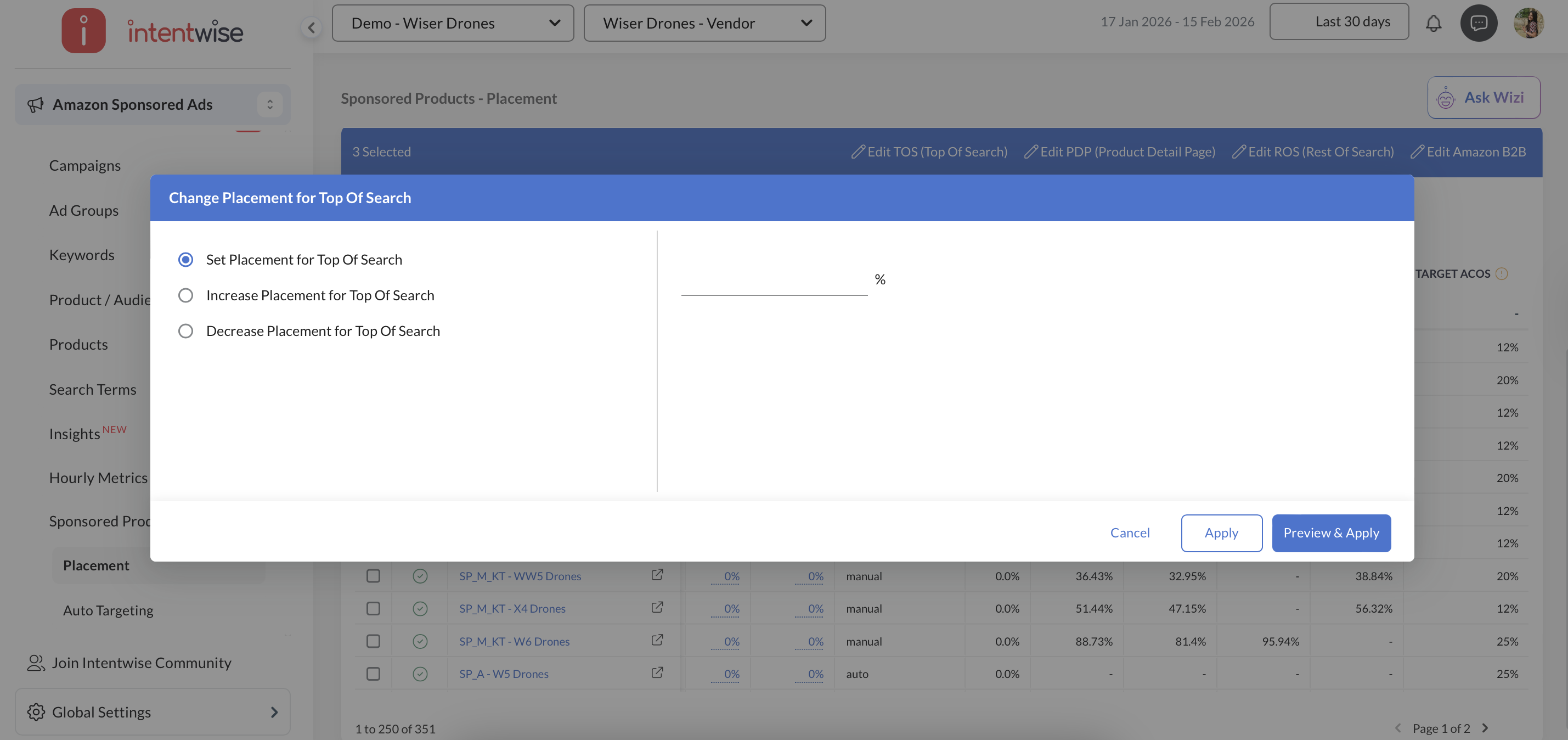Collapse the sidebar with the left arrow
Viewport: 1568px width, 740px height.
pos(312,27)
